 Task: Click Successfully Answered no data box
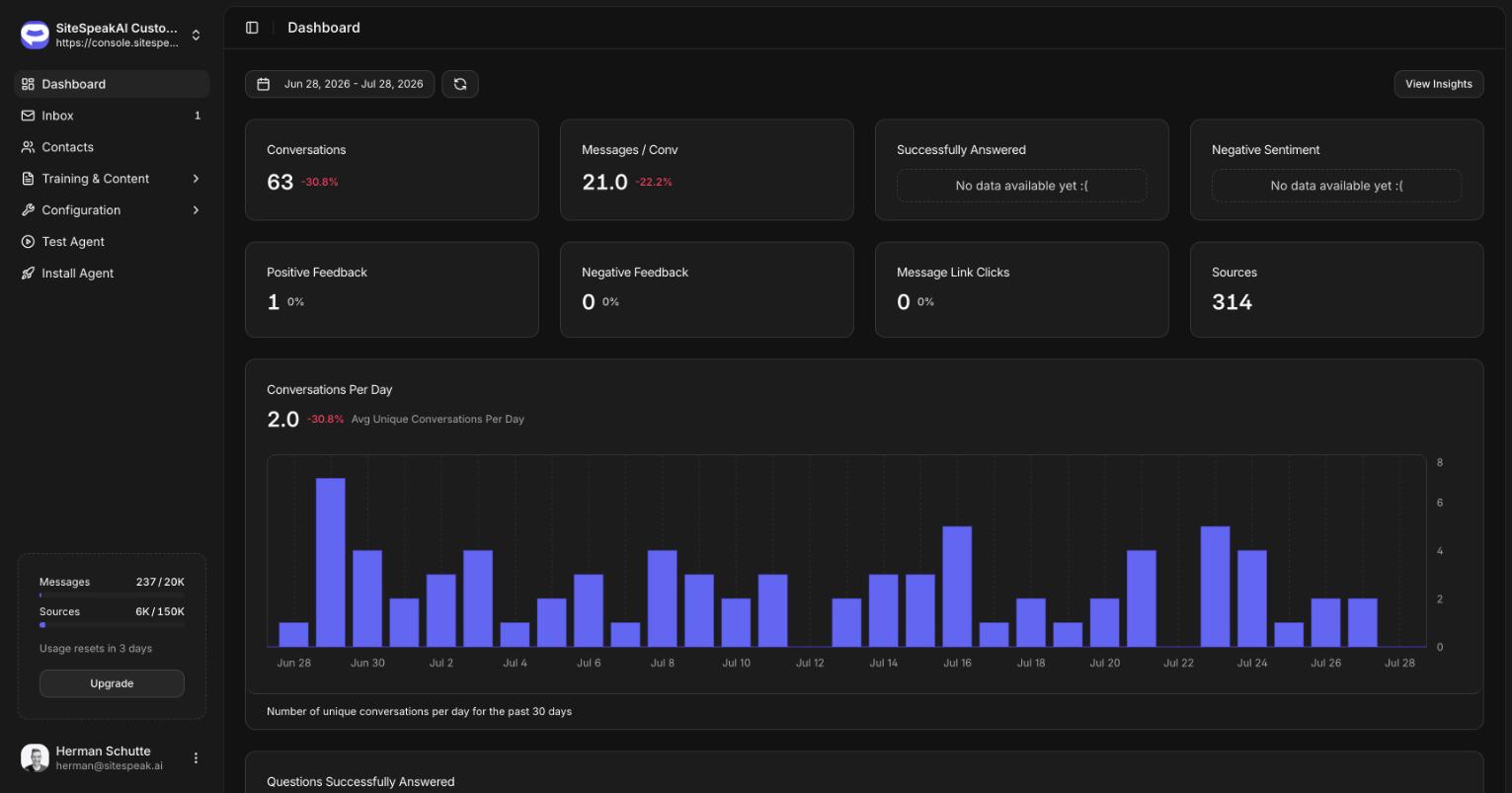1021,186
